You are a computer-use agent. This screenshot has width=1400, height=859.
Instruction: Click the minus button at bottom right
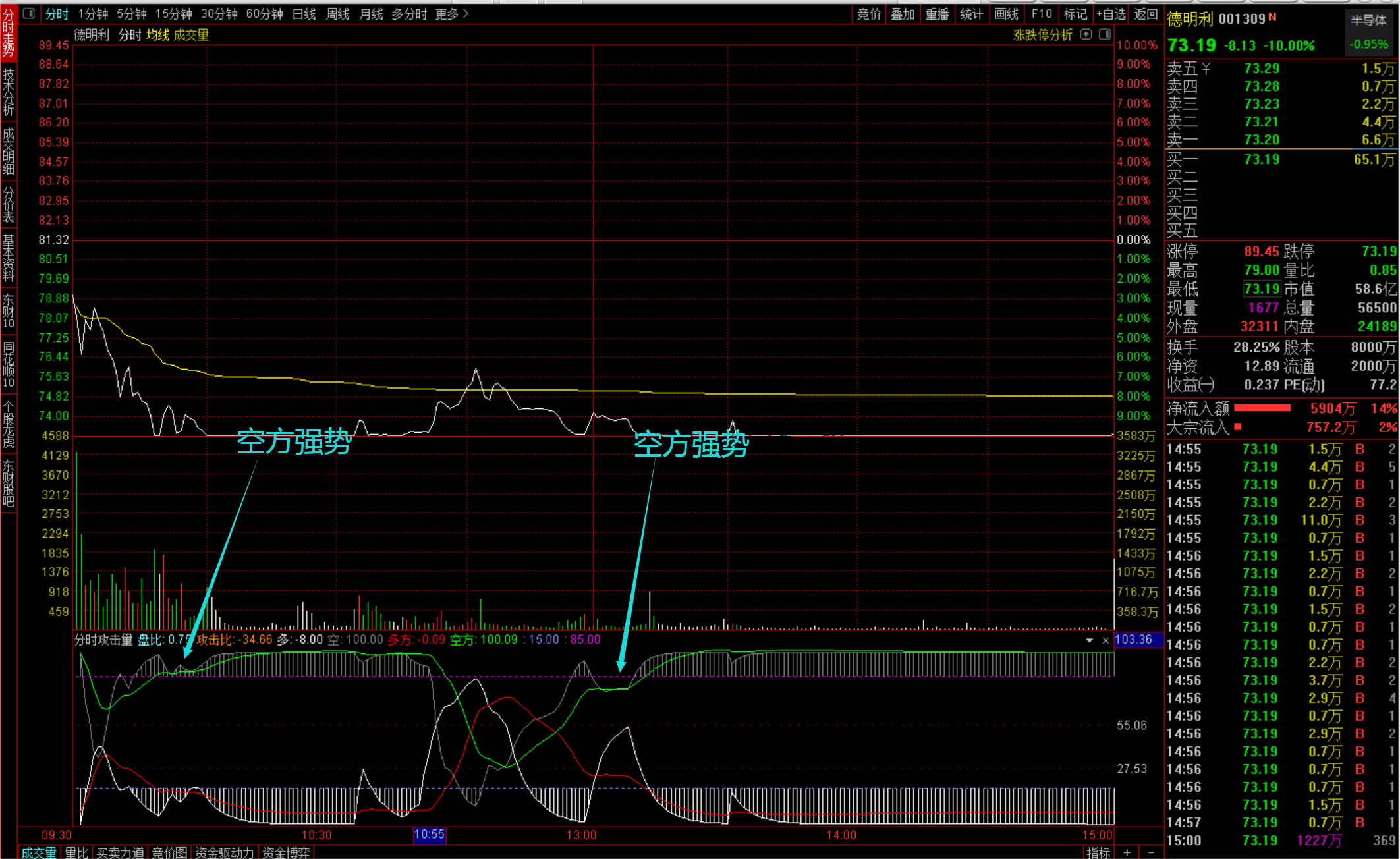coord(1151,852)
